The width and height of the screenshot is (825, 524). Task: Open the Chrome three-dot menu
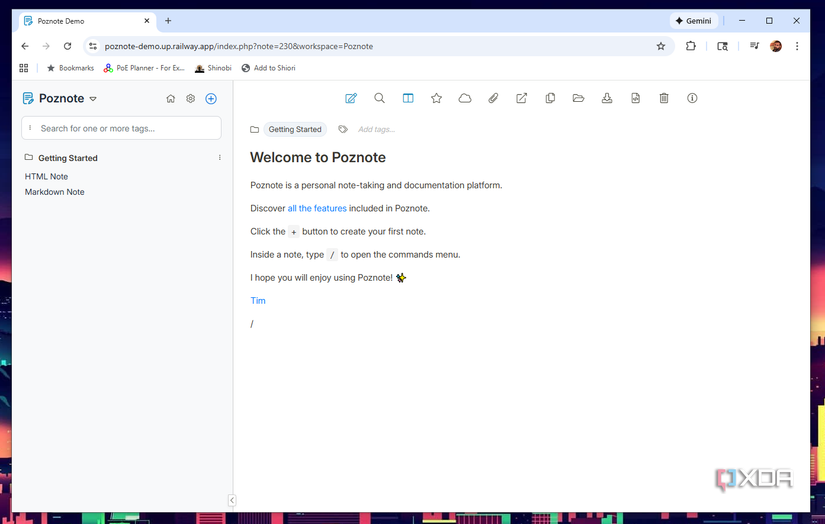(797, 46)
